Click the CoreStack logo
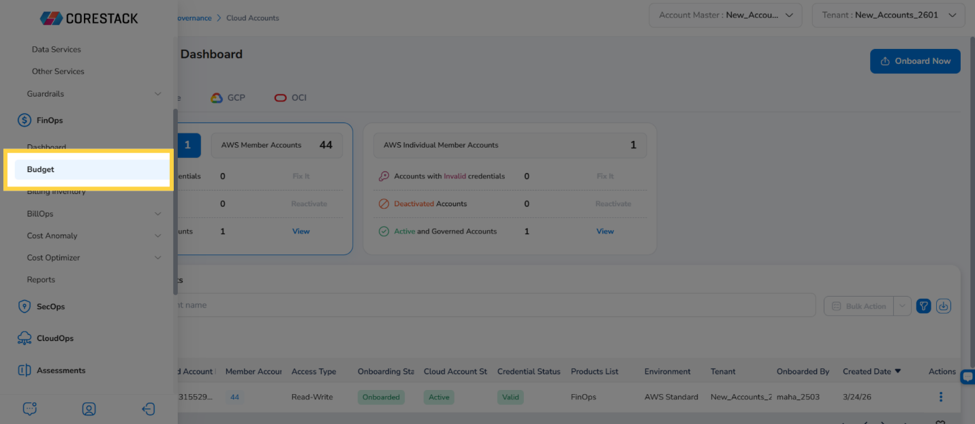The height and width of the screenshot is (424, 975). (x=89, y=18)
